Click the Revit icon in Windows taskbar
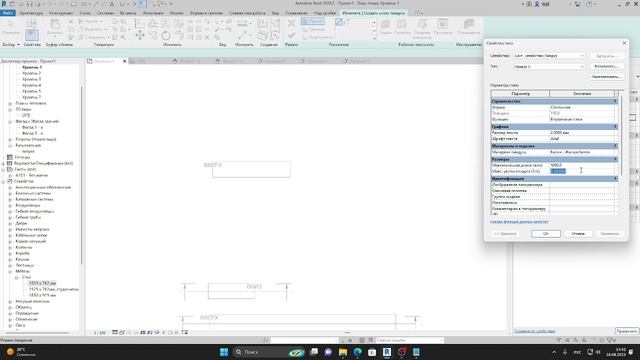 (387, 352)
